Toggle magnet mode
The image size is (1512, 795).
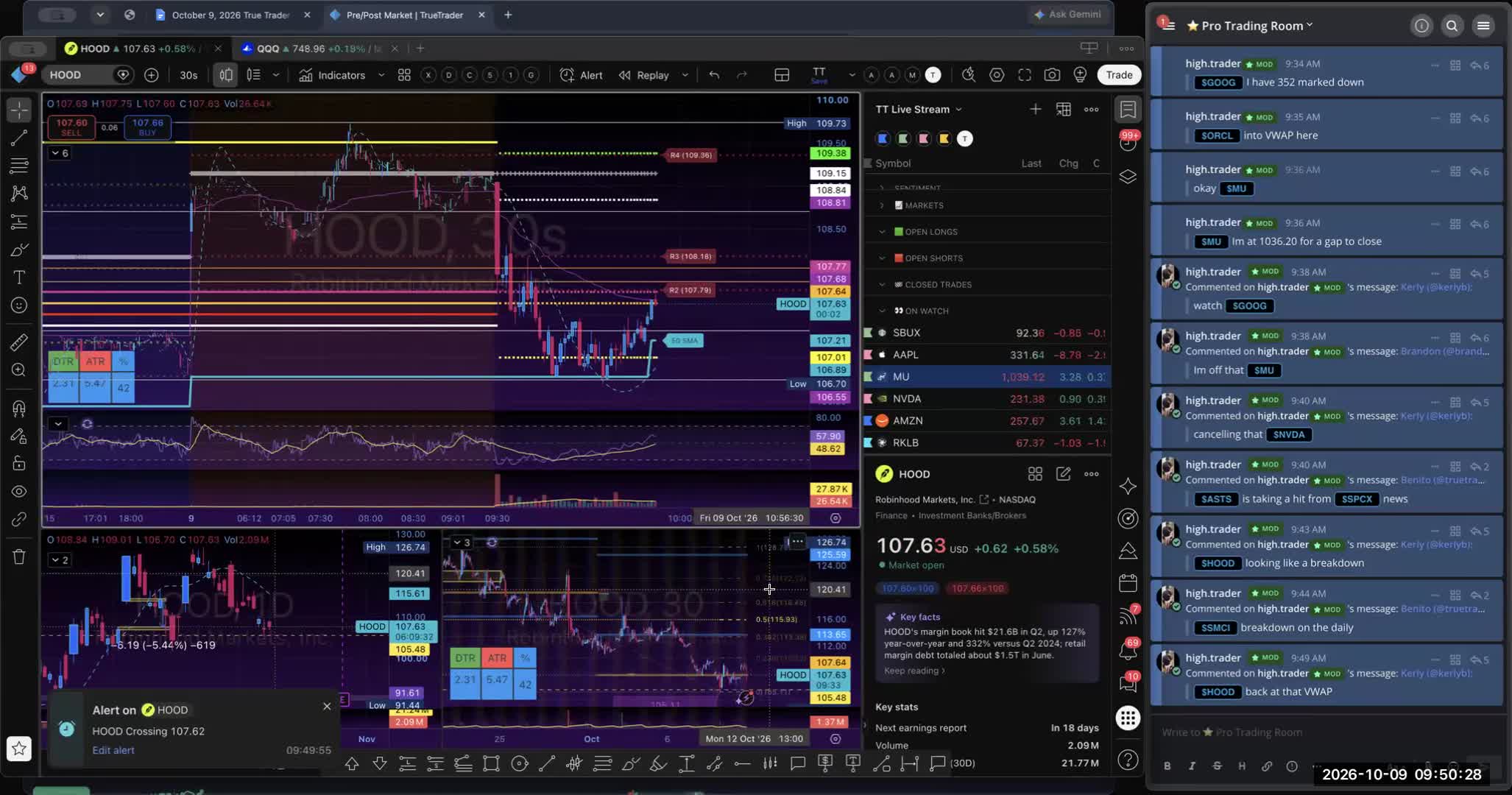(x=19, y=408)
